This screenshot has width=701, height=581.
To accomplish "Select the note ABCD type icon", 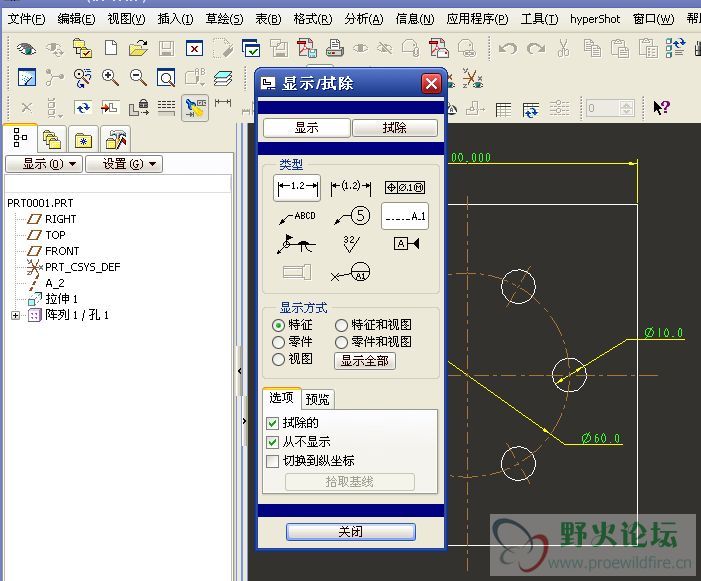I will (x=297, y=217).
